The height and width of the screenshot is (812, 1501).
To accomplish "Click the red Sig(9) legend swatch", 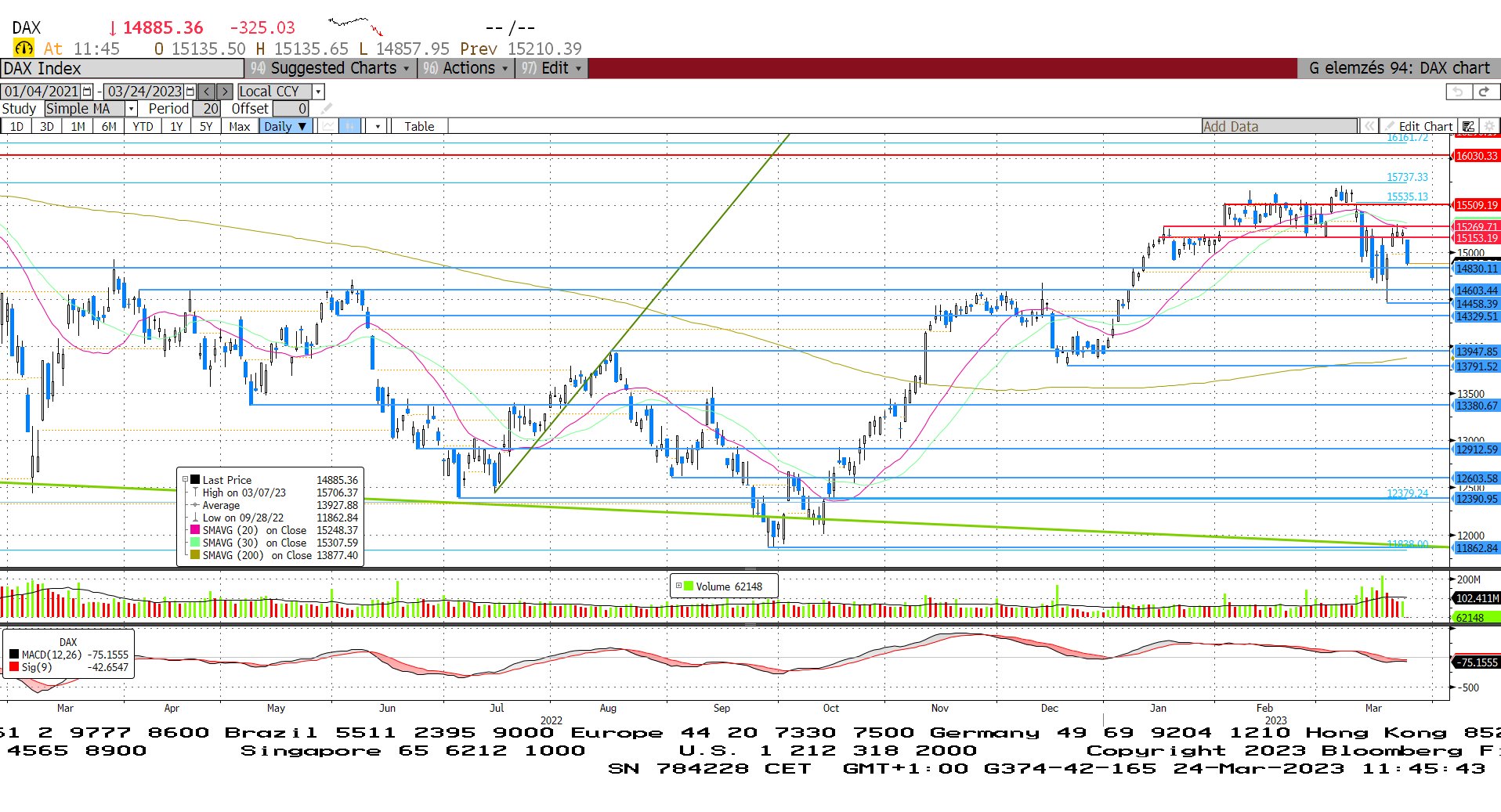I will point(14,667).
